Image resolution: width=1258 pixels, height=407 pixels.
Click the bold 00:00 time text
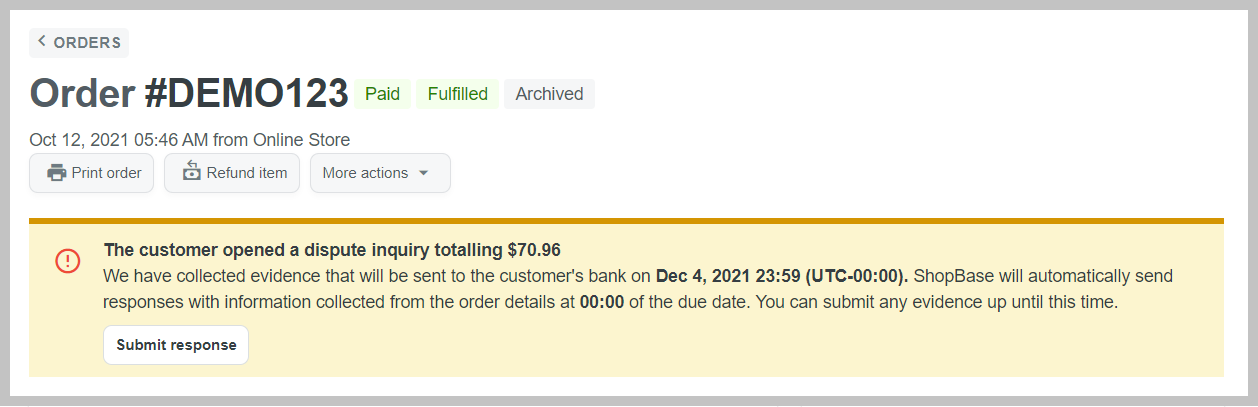[x=602, y=302]
